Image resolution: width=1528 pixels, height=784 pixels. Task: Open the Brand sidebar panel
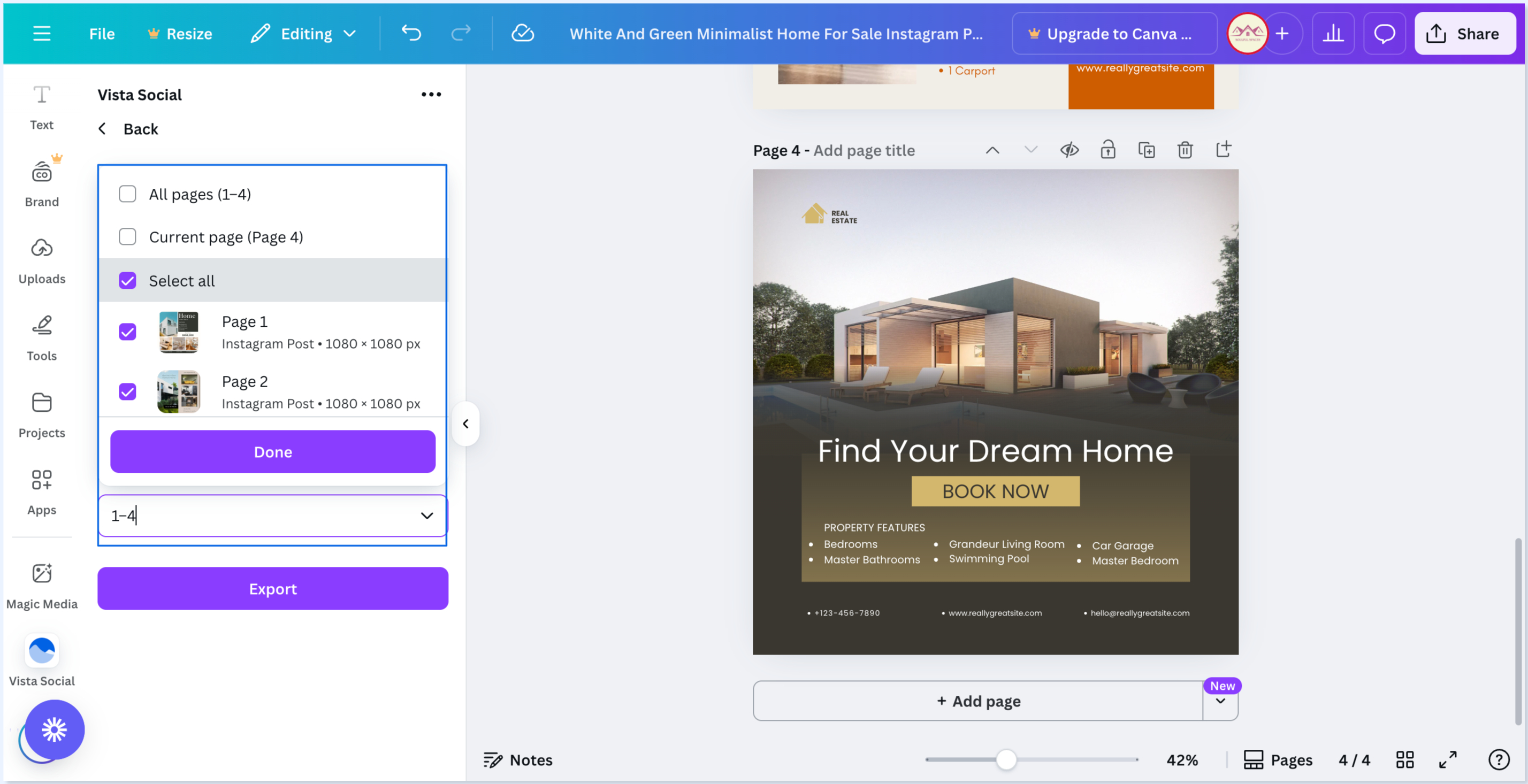click(42, 183)
